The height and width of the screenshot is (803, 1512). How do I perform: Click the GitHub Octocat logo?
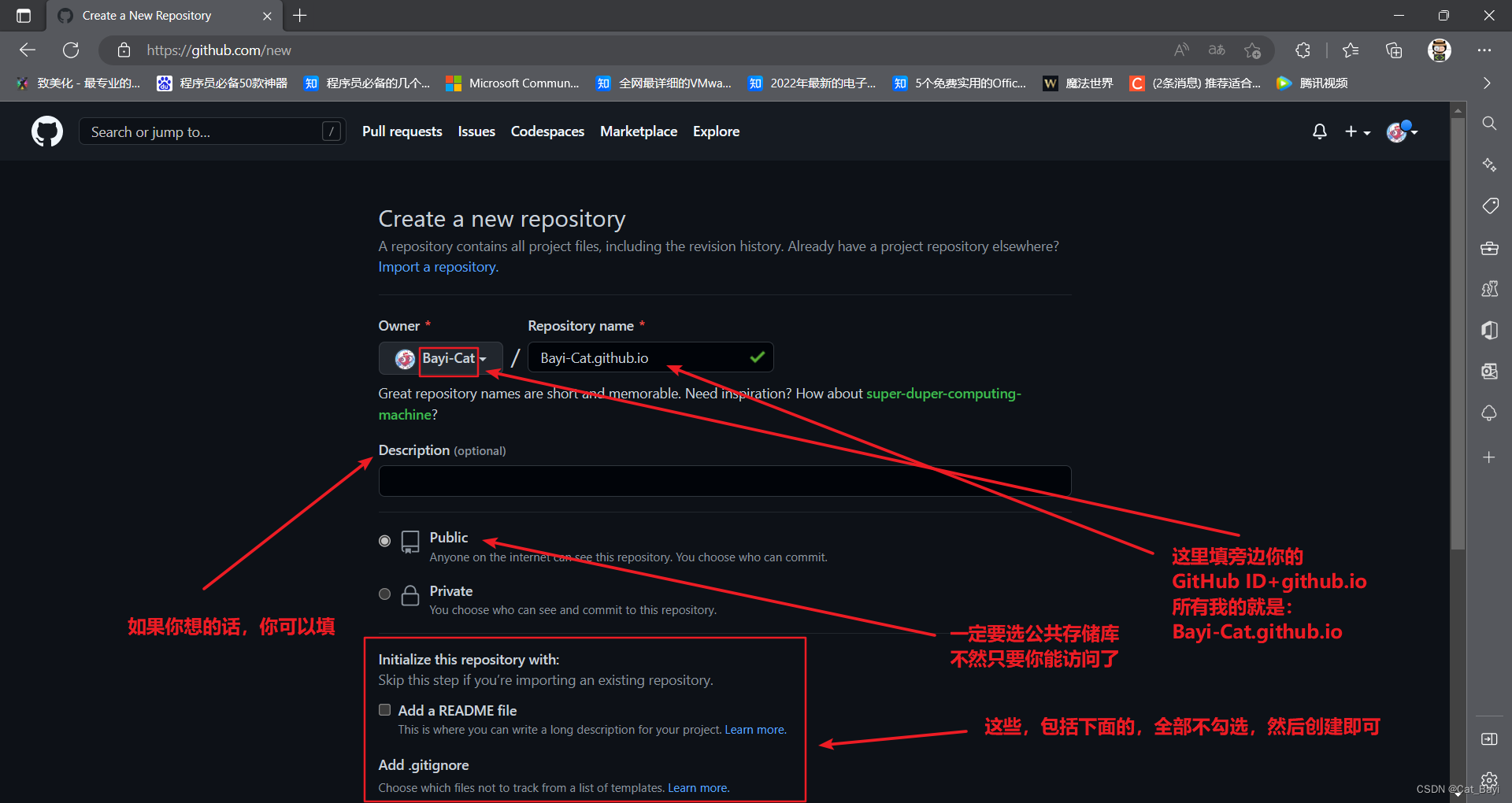[47, 131]
